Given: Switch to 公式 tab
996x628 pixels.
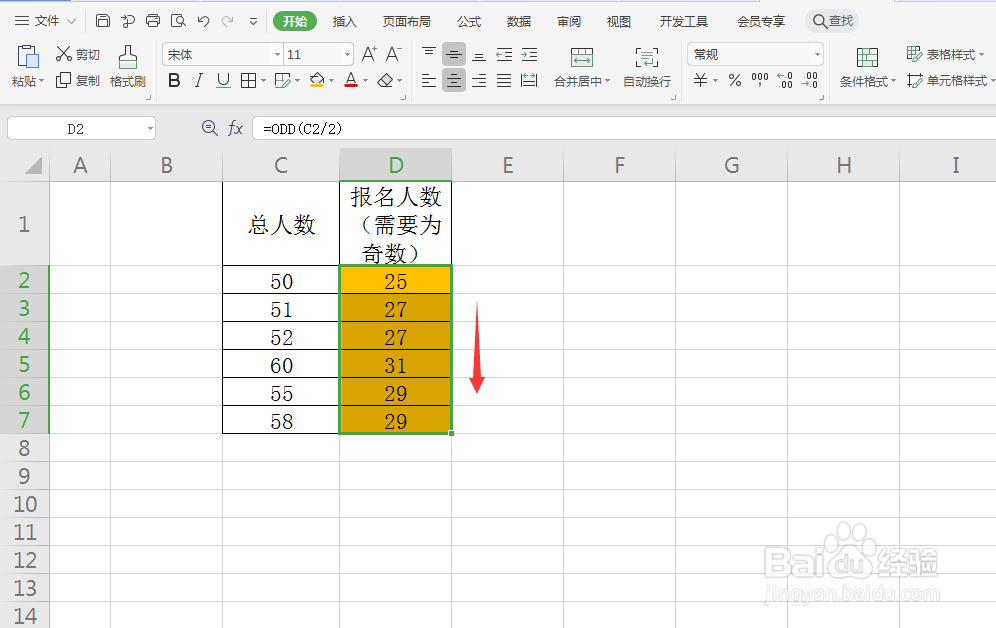Looking at the screenshot, I should pyautogui.click(x=469, y=22).
